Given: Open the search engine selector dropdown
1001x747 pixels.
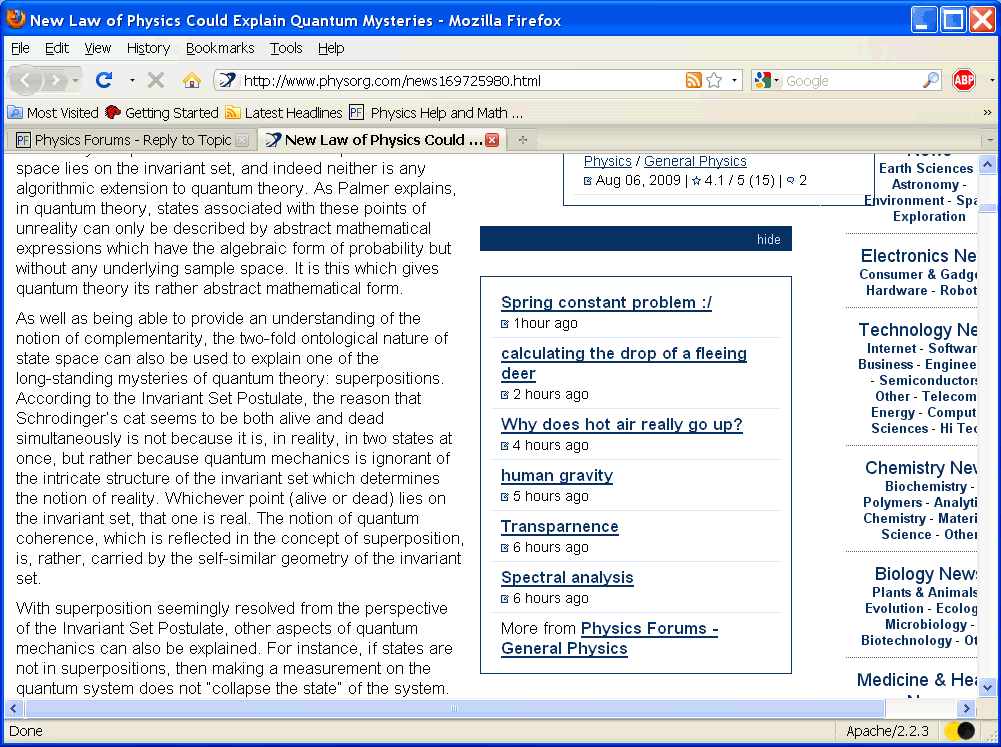Looking at the screenshot, I should coord(776,80).
